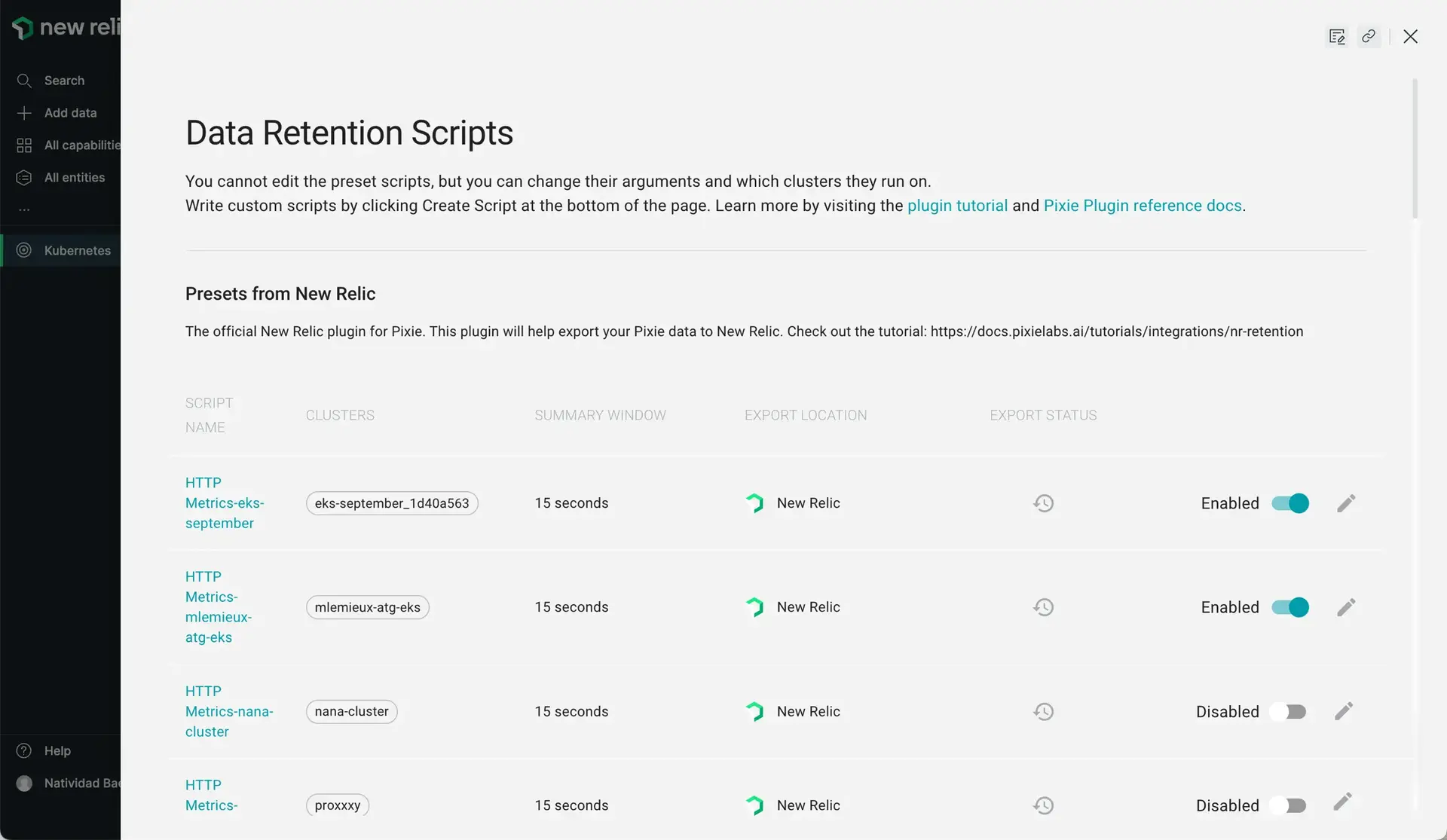Screen dimensions: 1447x840
Task: Click Add data in the sidebar
Action: pyautogui.click(x=70, y=113)
